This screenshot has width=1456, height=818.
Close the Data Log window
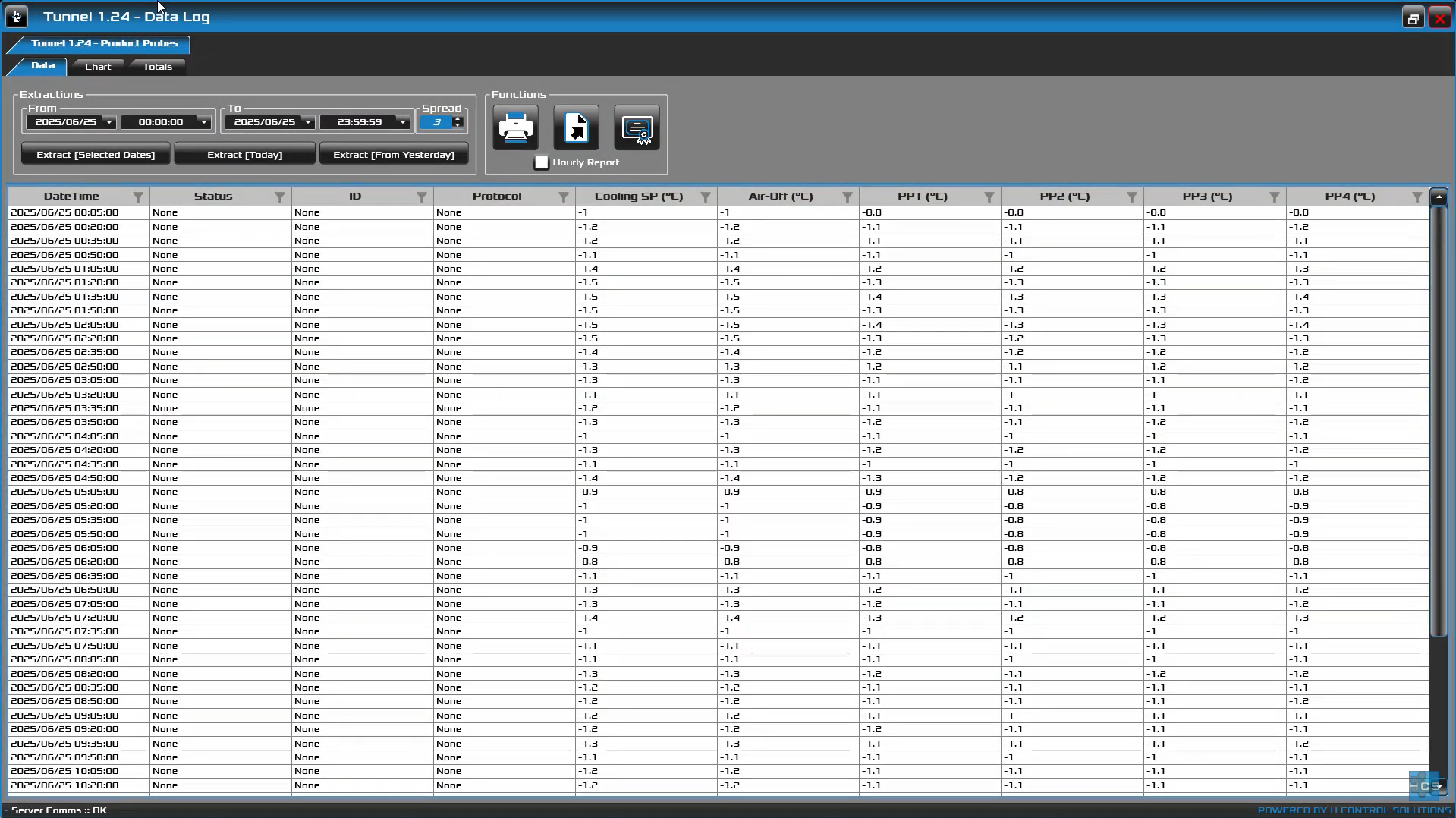pos(1439,18)
